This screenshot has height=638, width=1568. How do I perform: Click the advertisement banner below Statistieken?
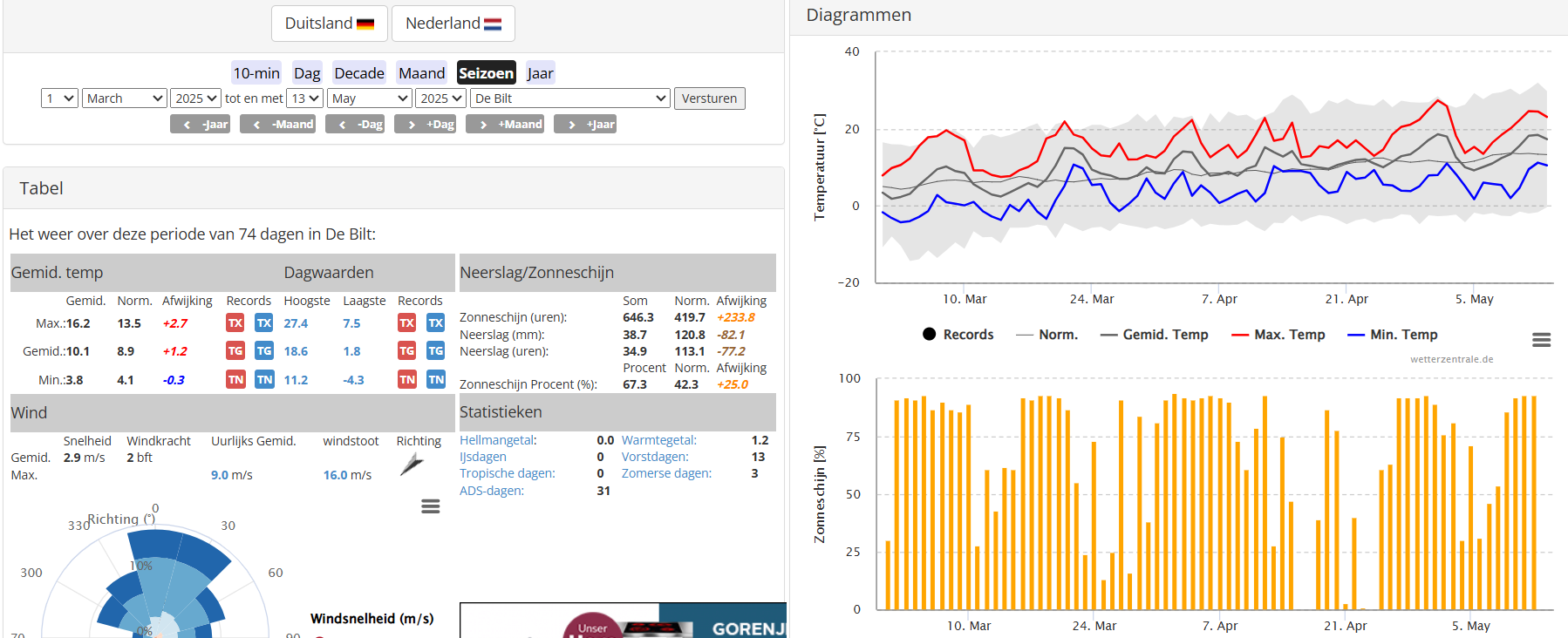(623, 620)
